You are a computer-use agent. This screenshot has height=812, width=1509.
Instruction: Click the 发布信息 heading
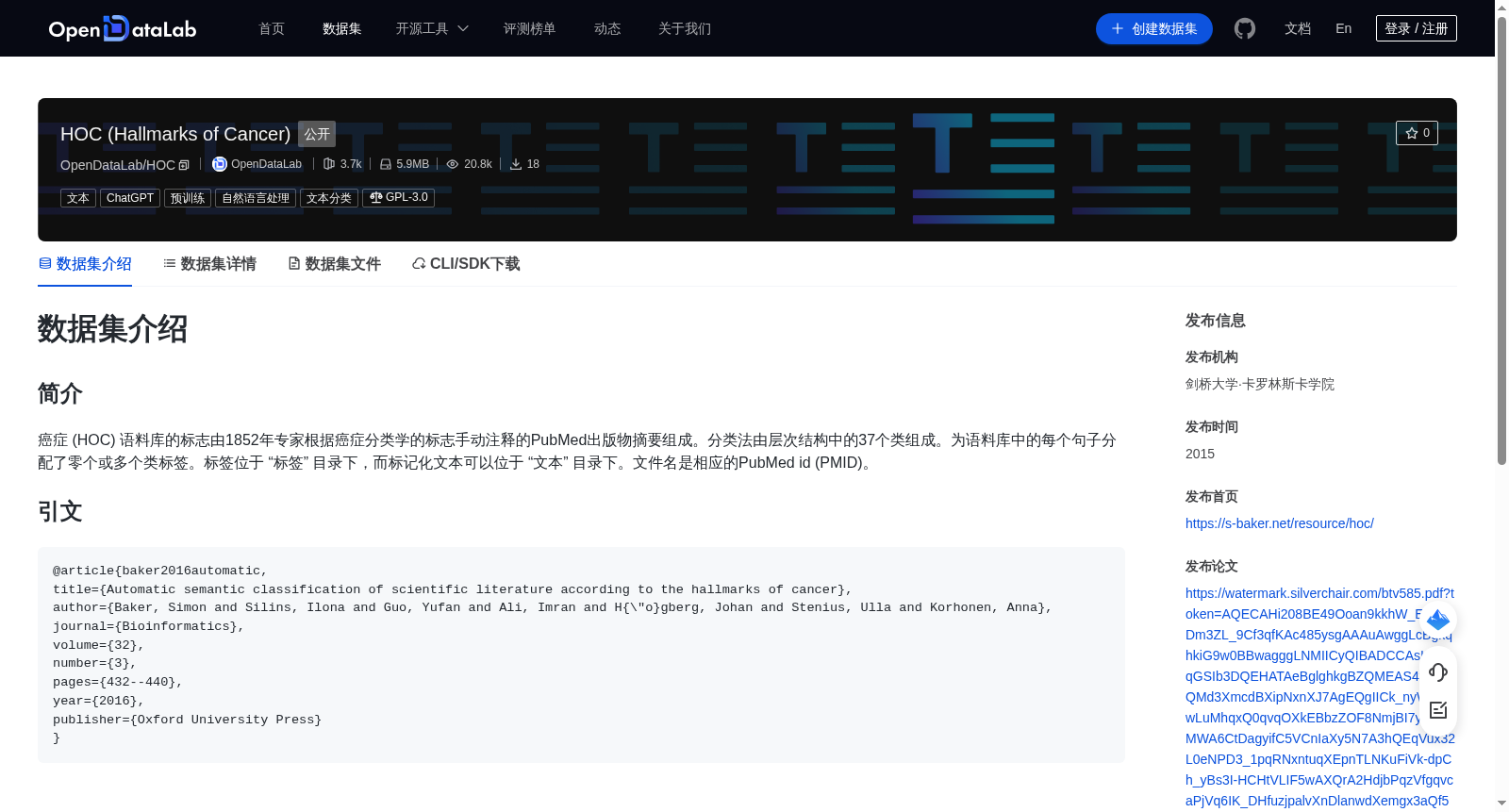tap(1216, 321)
